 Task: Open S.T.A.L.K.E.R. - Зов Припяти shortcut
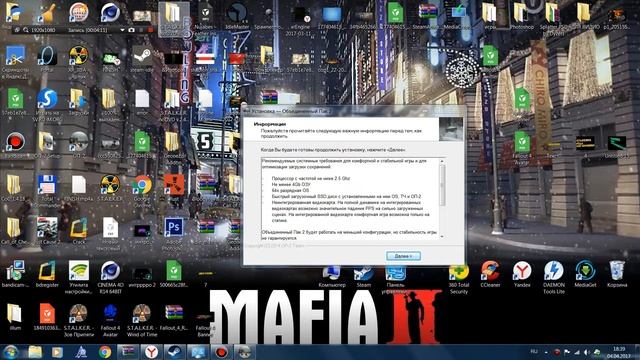78,319
